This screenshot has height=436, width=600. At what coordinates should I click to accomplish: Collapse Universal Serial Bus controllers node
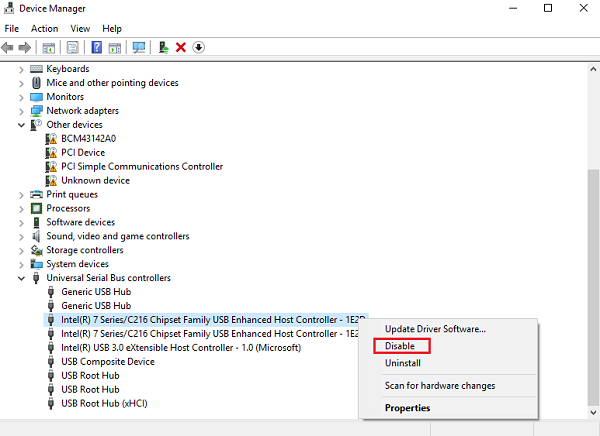point(21,278)
